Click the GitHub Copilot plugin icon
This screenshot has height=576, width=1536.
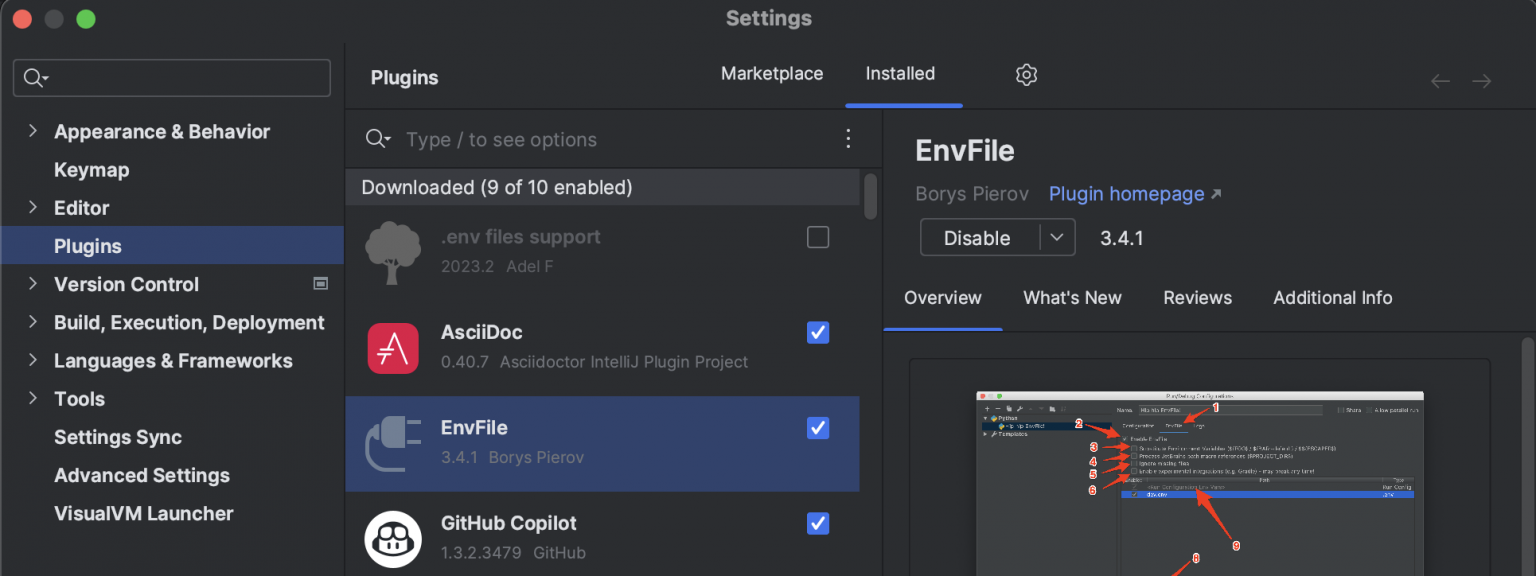[393, 538]
